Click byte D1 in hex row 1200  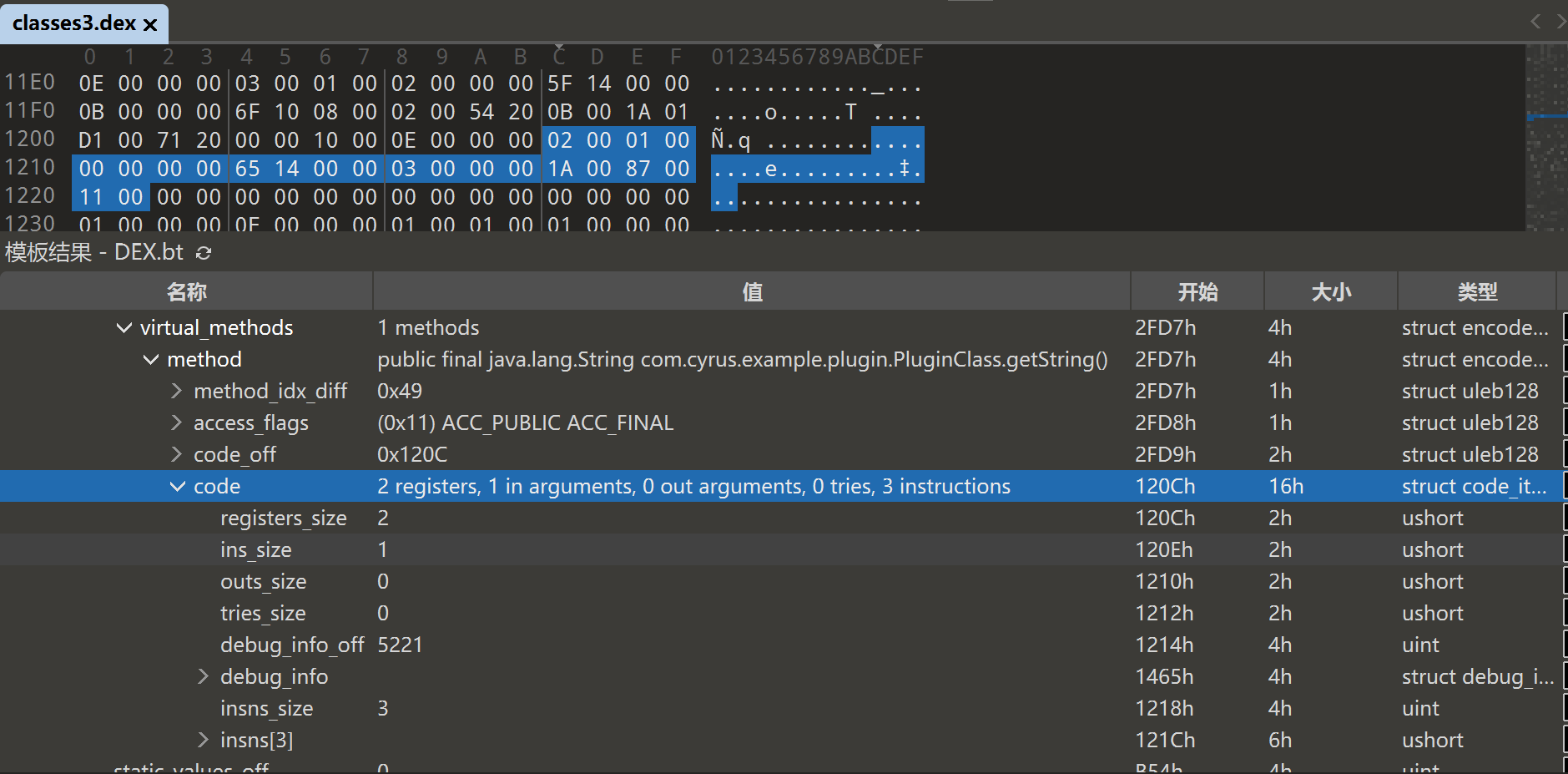91,140
